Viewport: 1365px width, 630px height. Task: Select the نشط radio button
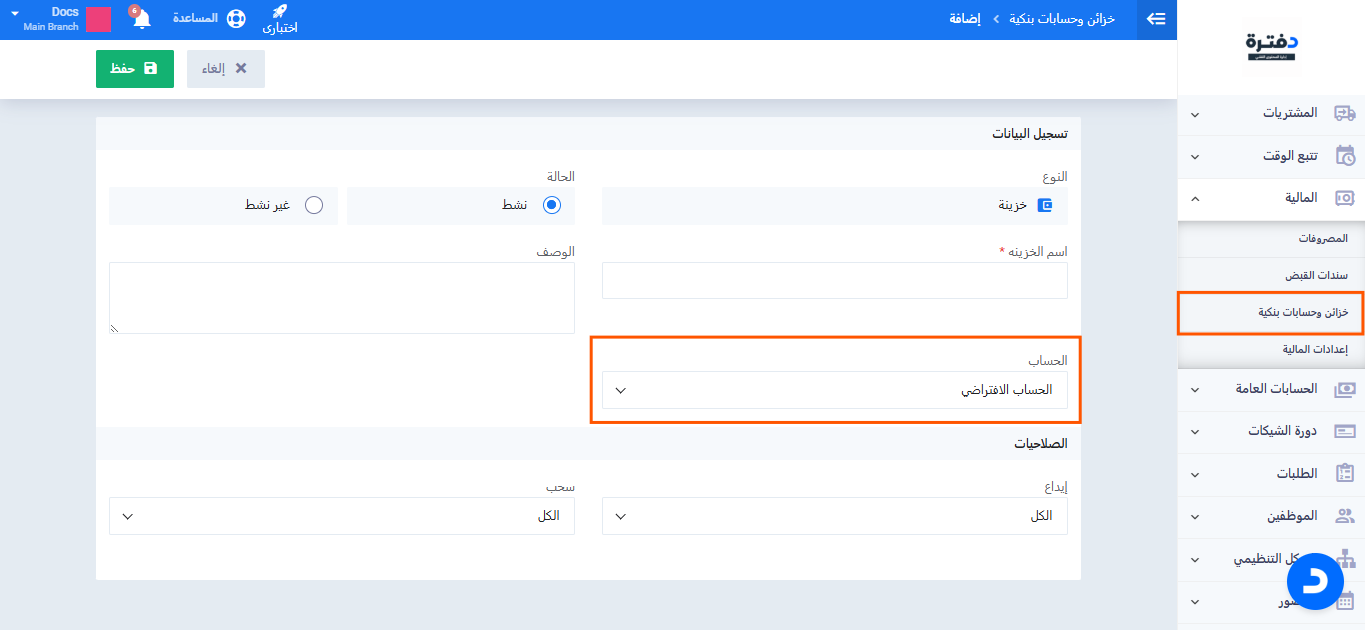pos(551,205)
